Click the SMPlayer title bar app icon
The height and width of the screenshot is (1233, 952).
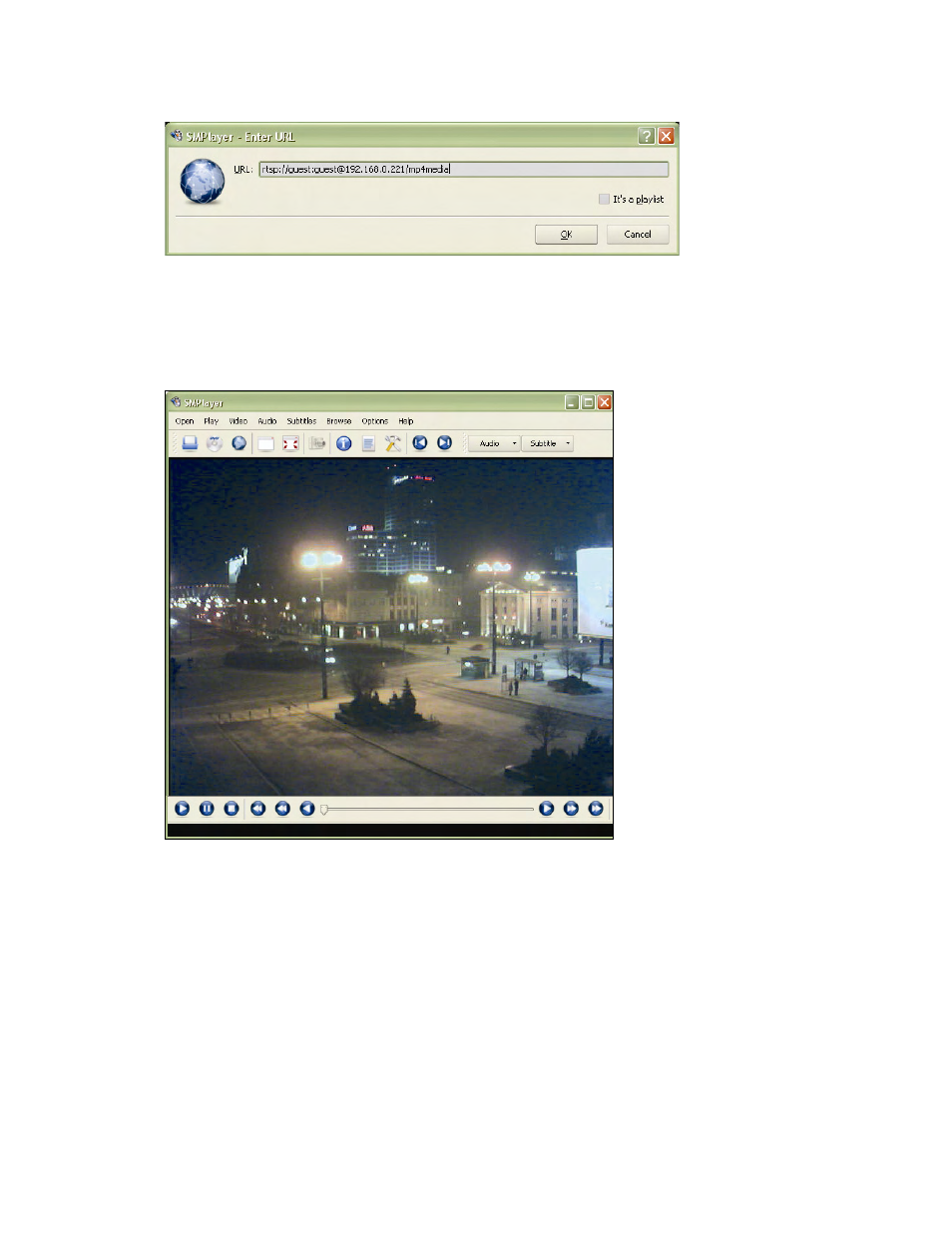[176, 402]
